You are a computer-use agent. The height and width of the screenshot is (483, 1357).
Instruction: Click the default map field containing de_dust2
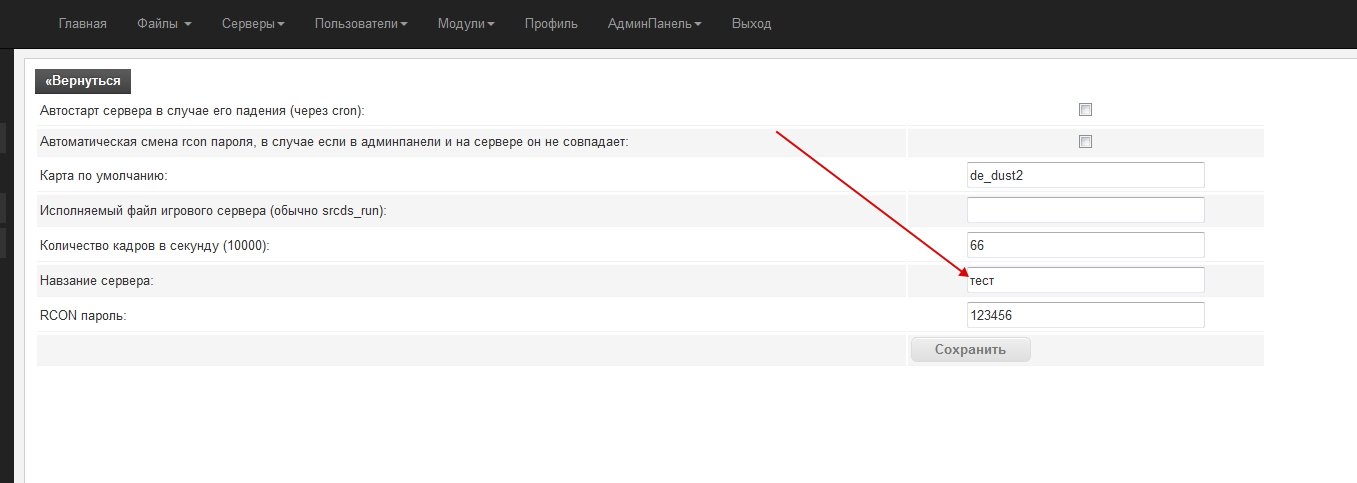click(x=1085, y=175)
